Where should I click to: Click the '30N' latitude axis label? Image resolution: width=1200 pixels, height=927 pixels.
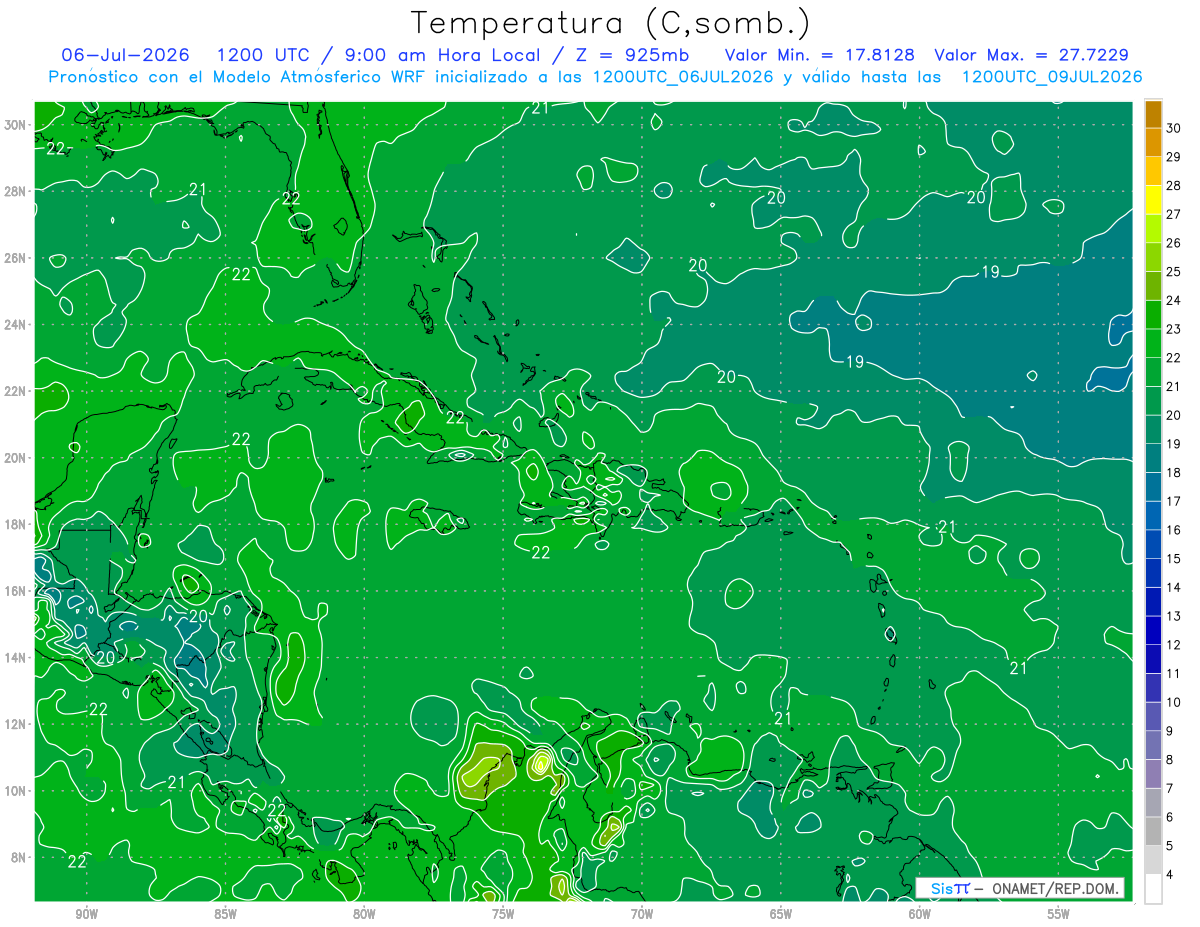17,125
